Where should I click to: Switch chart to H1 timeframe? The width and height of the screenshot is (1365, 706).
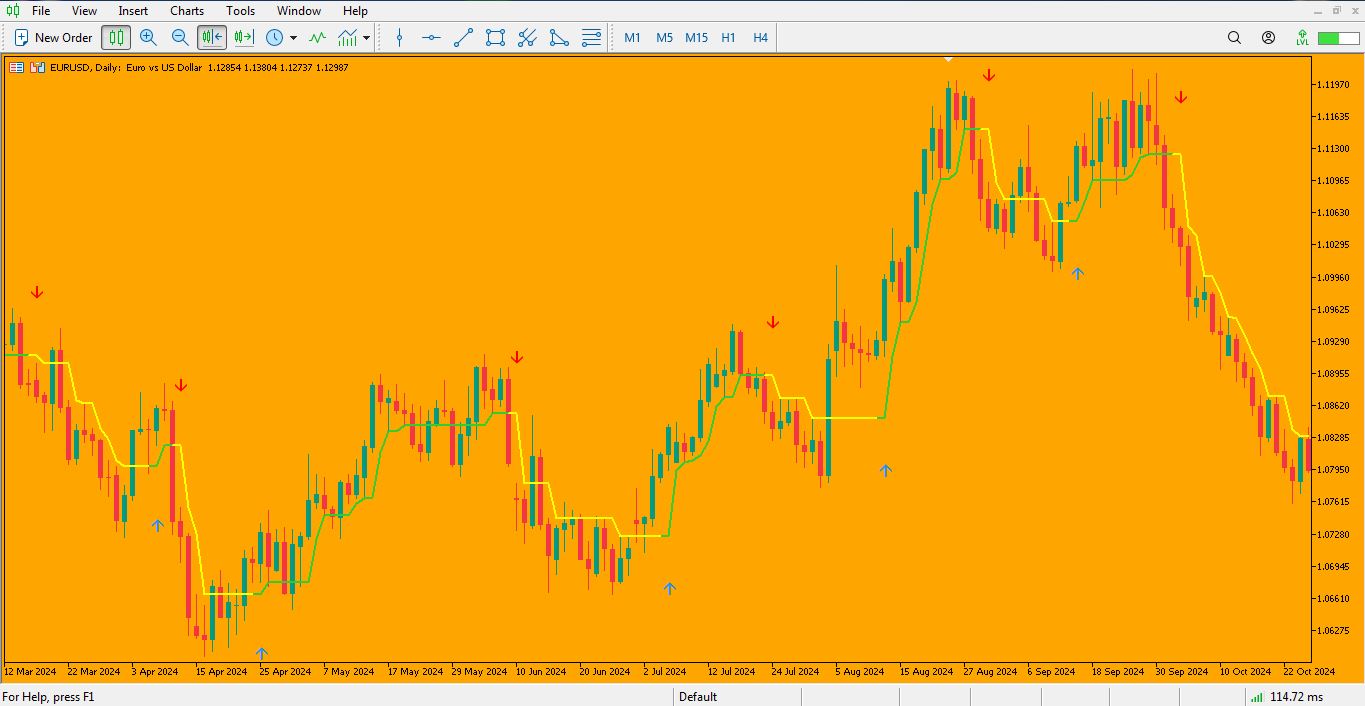click(x=728, y=38)
